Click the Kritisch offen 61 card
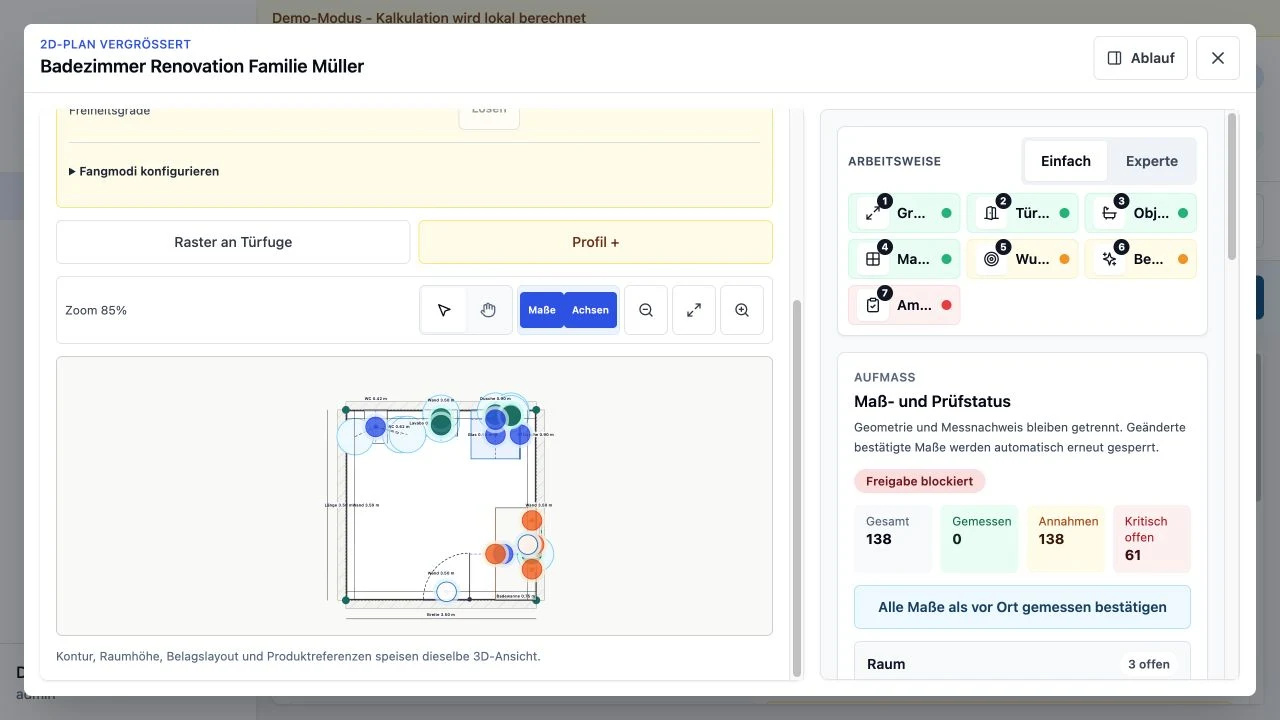 (x=1152, y=539)
